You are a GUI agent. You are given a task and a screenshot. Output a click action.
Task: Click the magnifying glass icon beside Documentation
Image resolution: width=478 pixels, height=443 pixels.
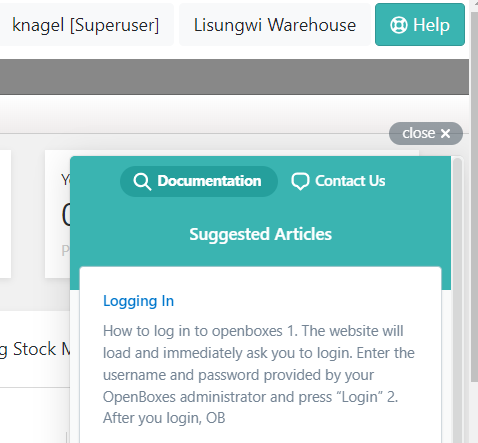[142, 182]
